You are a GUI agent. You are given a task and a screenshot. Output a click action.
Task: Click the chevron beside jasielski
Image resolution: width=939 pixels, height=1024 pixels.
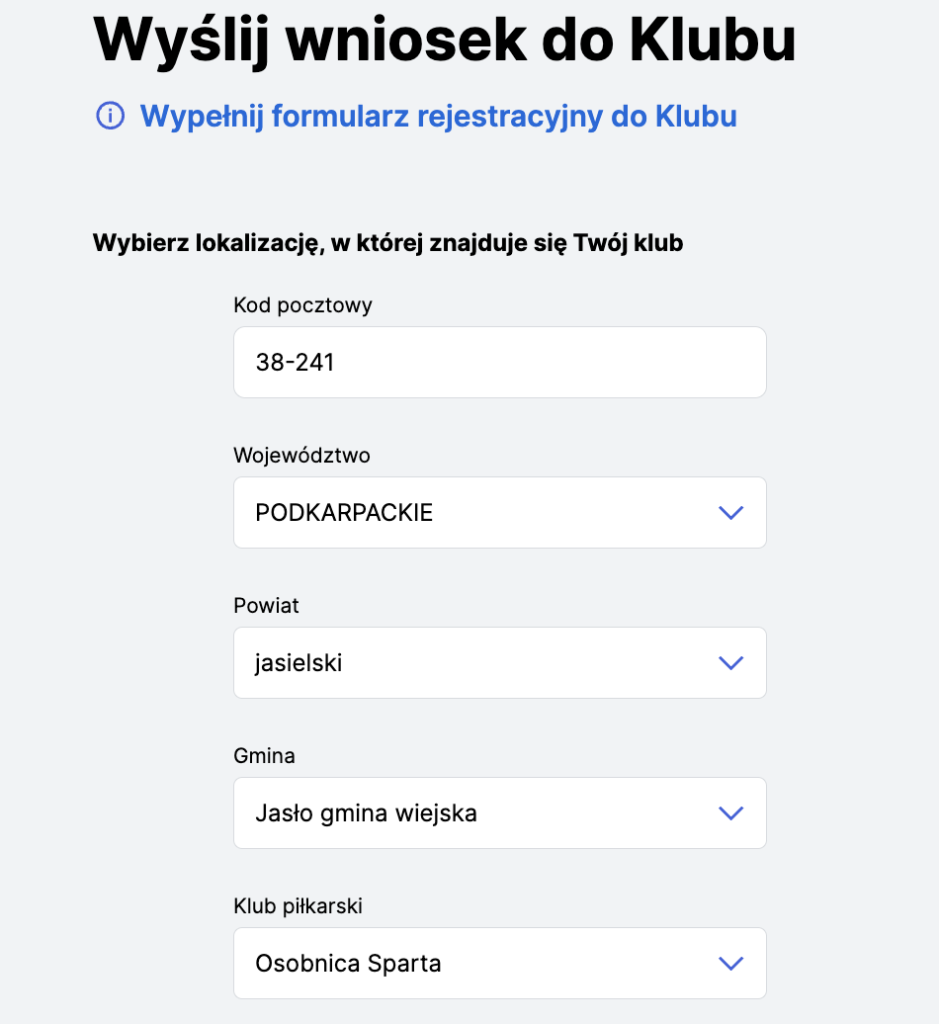pos(730,662)
